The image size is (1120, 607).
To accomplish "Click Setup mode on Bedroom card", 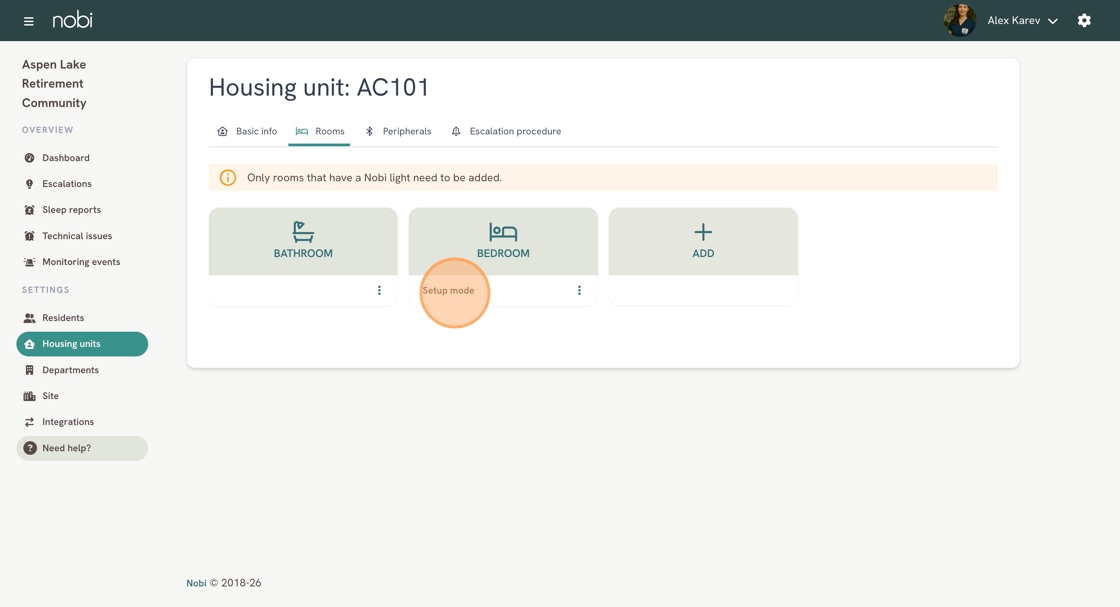I will click(x=448, y=291).
